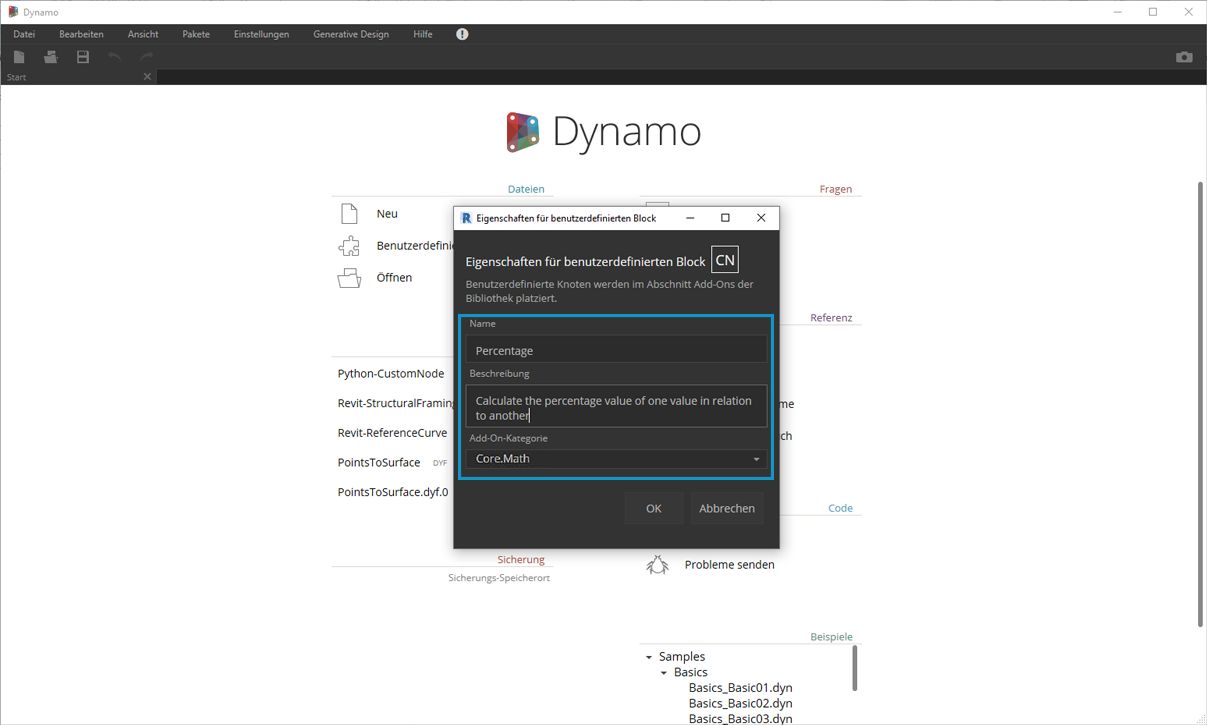Click the notification exclamation icon in menu bar
The height and width of the screenshot is (725, 1207).
tap(462, 34)
